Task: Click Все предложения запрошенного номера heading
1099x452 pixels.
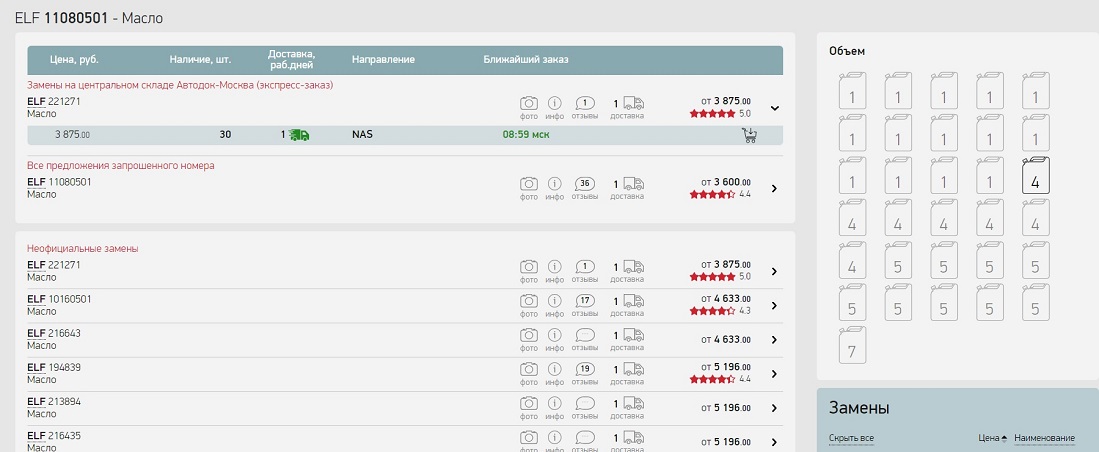Action: [x=121, y=166]
